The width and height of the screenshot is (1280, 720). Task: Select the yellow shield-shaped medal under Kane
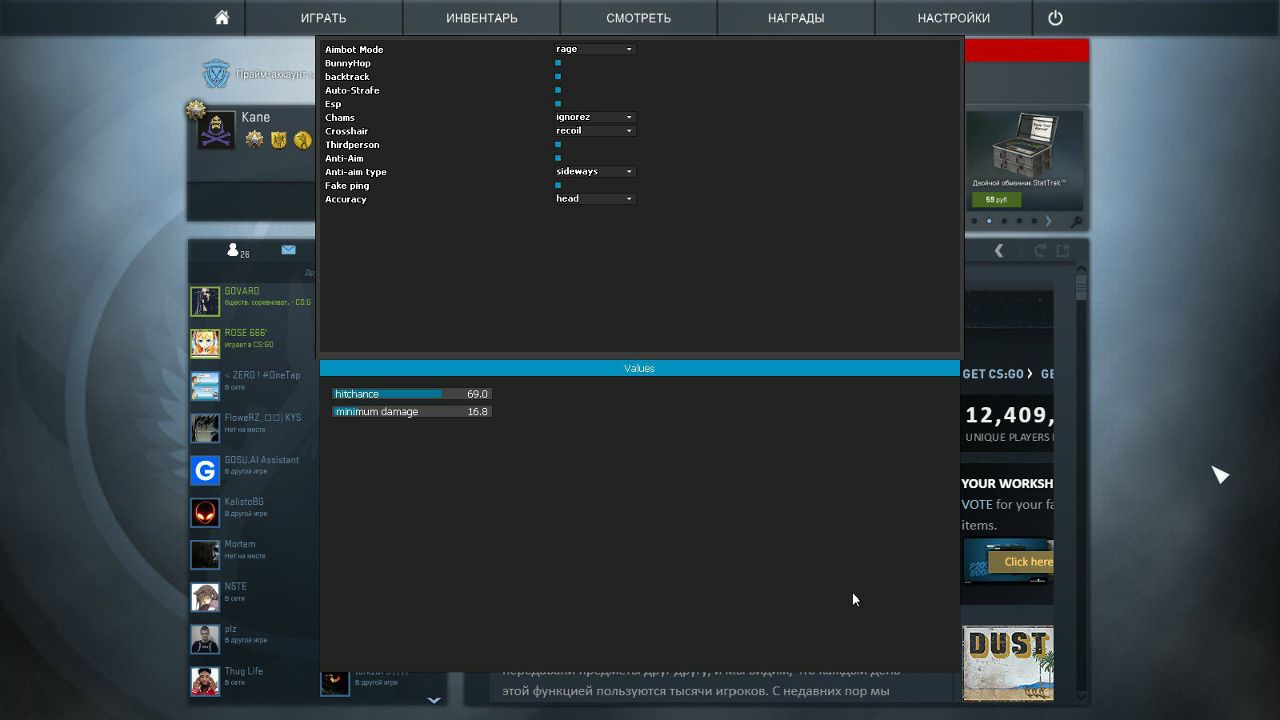[x=279, y=140]
